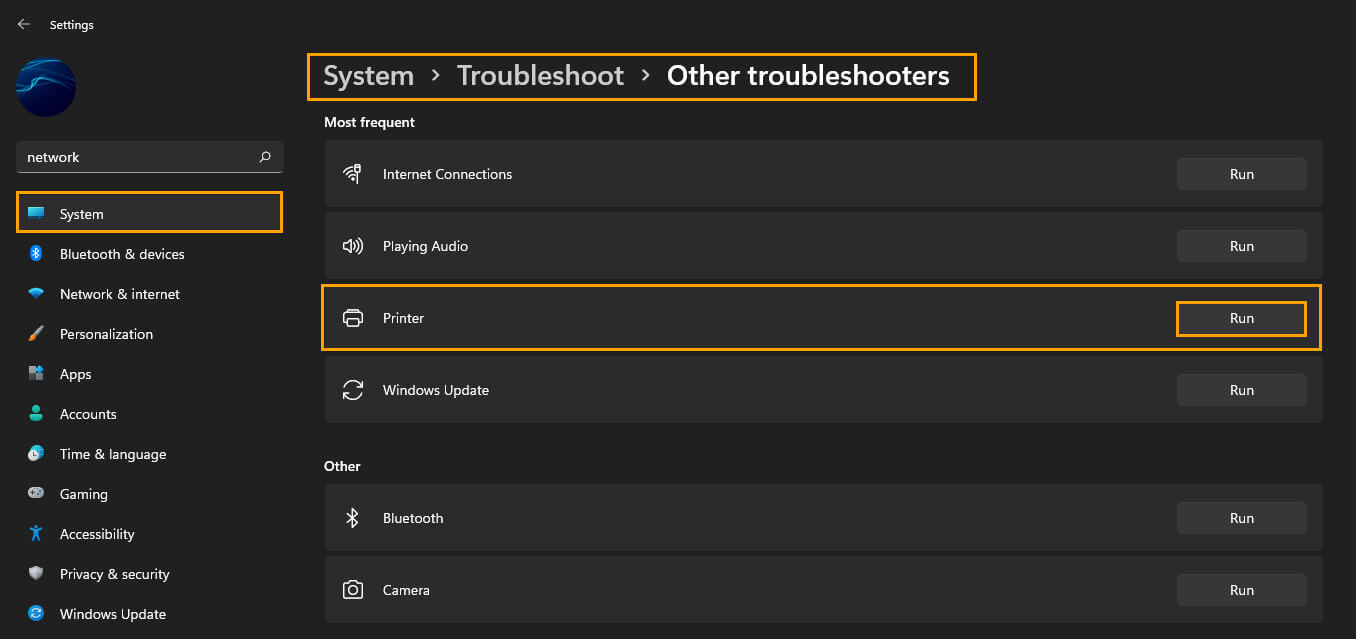Click the 'Camera' troubleshooter label
Viewport: 1356px width, 639px height.
click(406, 590)
